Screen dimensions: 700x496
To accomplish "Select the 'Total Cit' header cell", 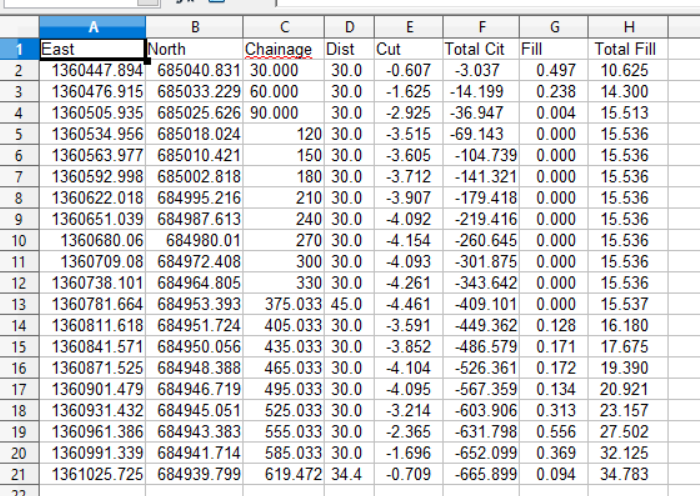I will [480, 48].
